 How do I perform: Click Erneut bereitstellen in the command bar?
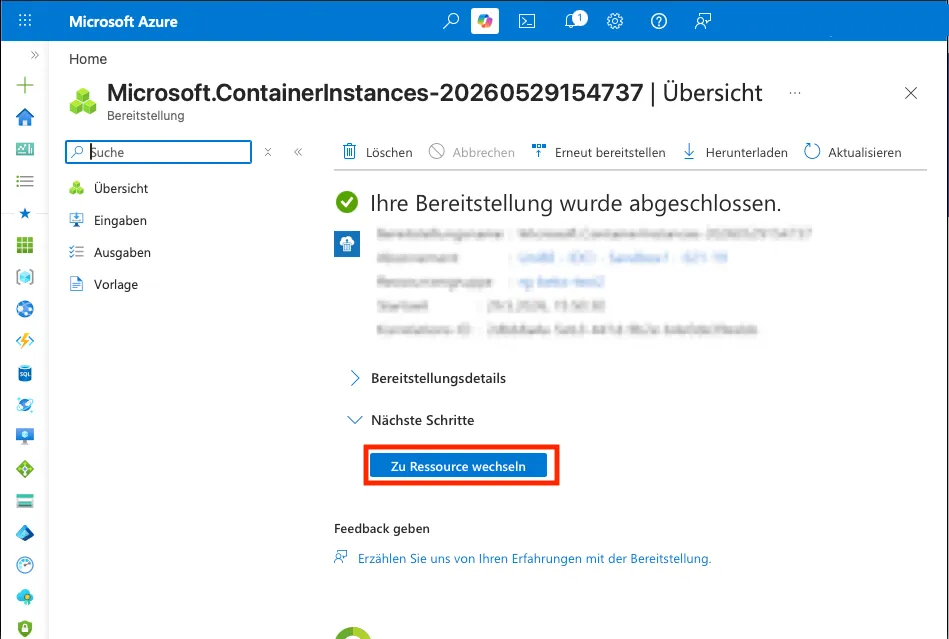click(x=598, y=152)
